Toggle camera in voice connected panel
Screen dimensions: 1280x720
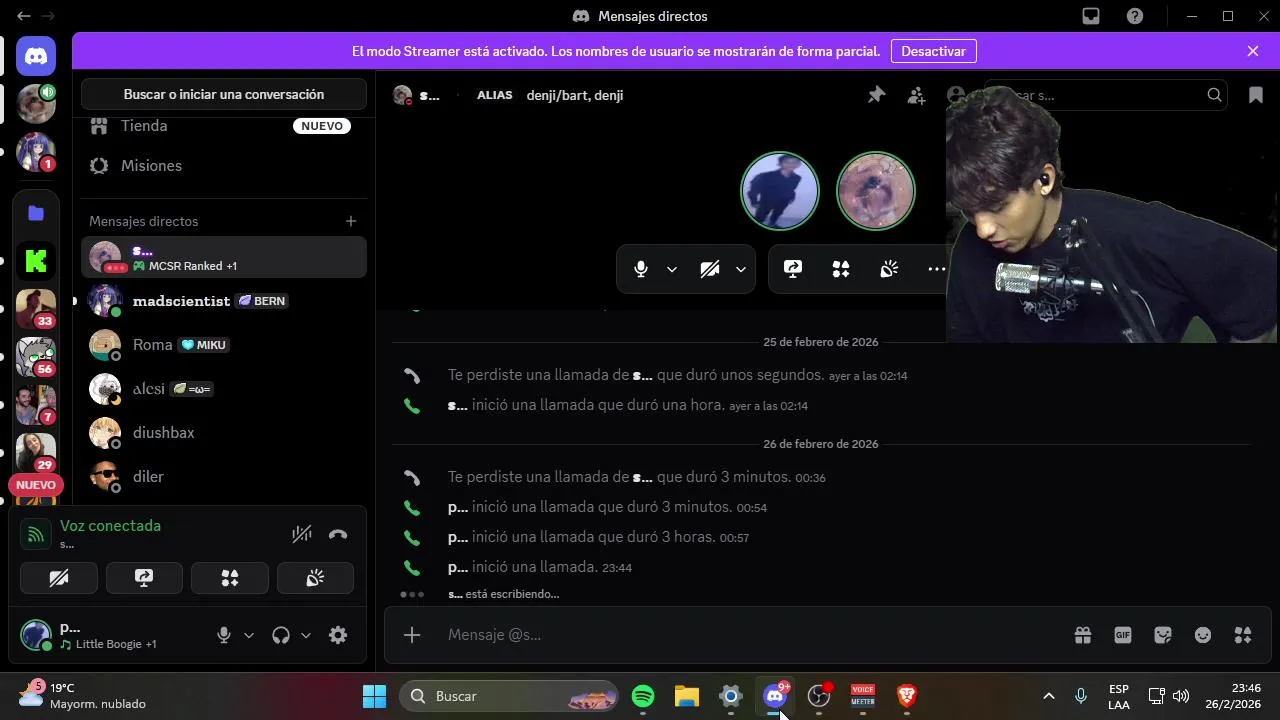coord(59,578)
